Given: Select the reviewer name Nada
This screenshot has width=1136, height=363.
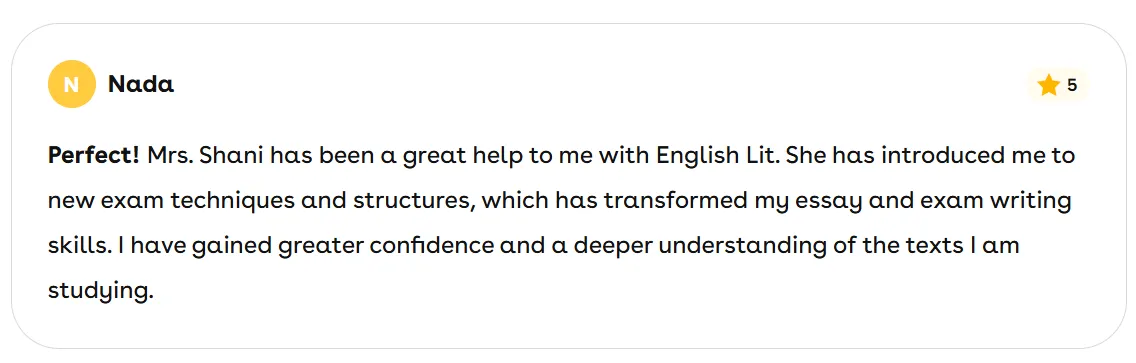Looking at the screenshot, I should (141, 85).
